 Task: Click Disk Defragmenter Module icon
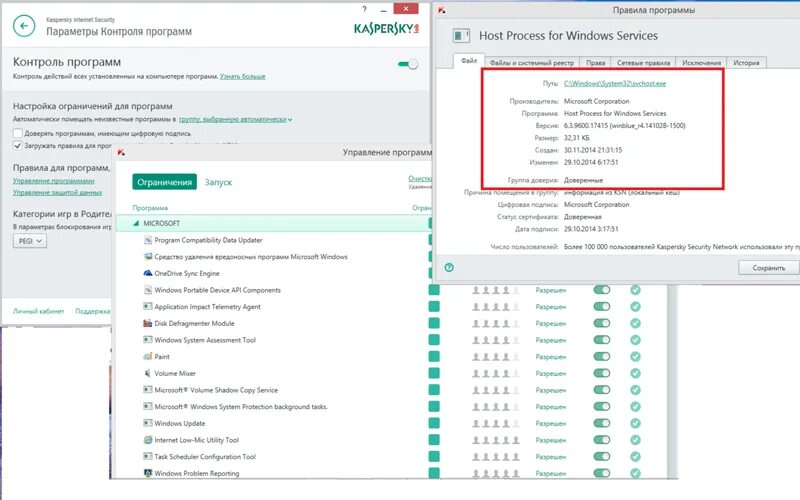[148, 323]
